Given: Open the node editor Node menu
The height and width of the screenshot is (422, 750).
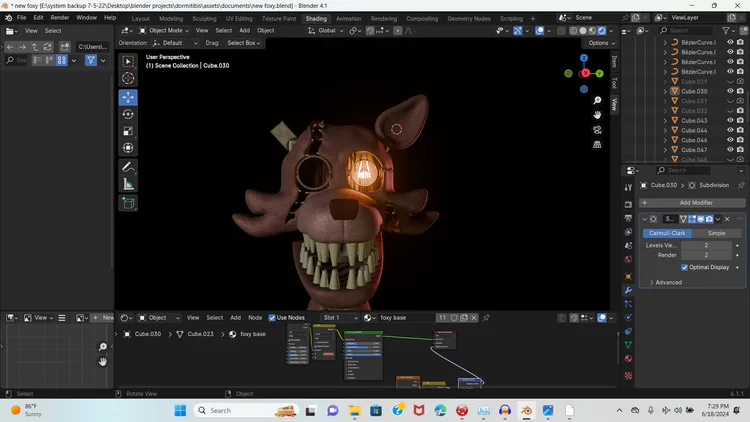Looking at the screenshot, I should click(255, 318).
